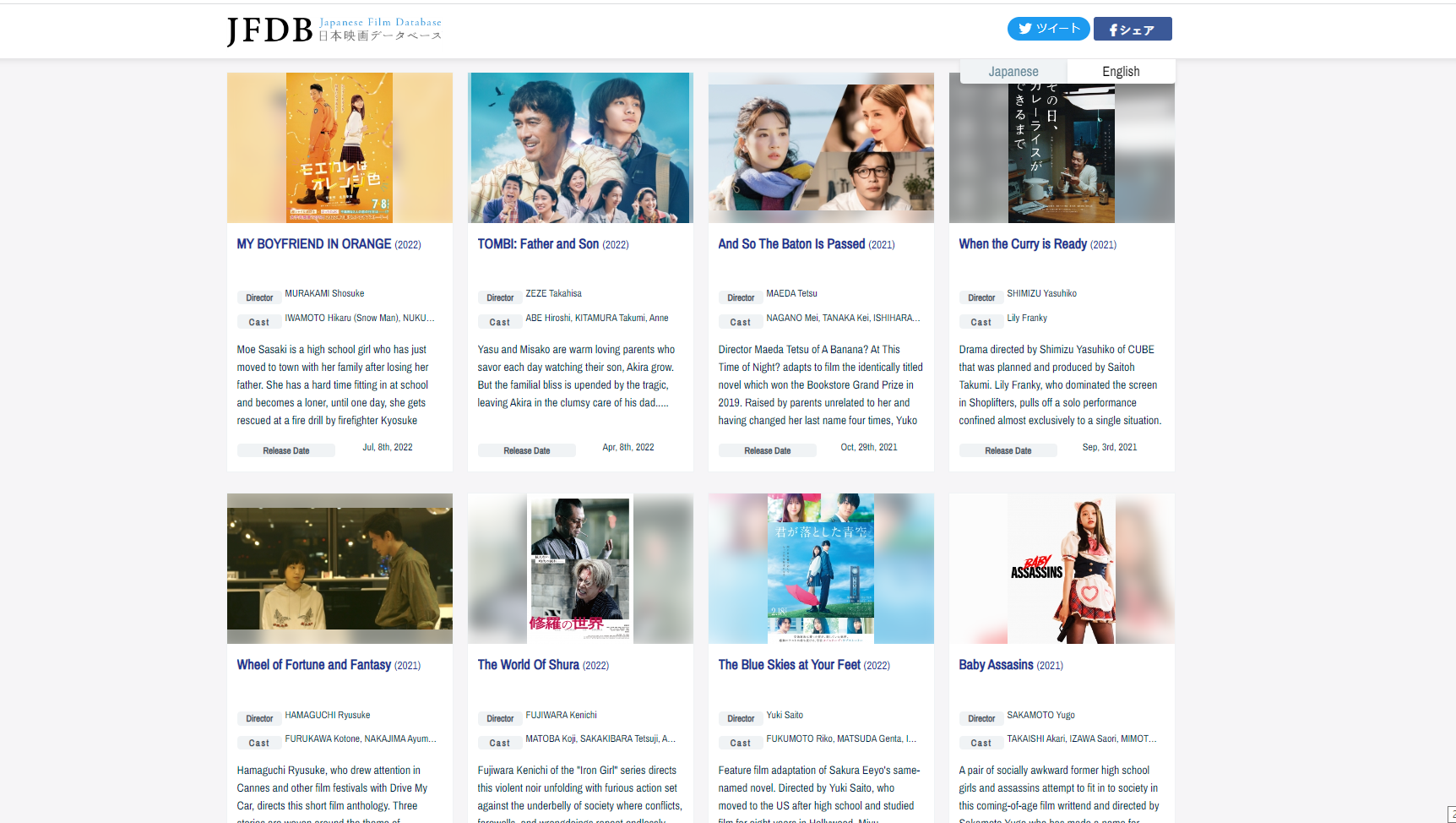Screen dimensions: 1456x823
Task: Click release date Sep, 3rd, 2021
Action: click(1110, 447)
